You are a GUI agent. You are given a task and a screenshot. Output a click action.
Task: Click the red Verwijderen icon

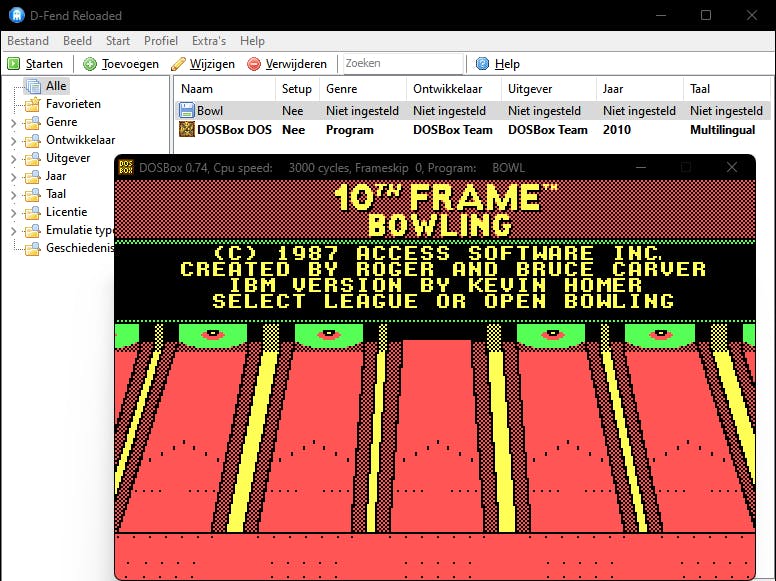[x=254, y=64]
